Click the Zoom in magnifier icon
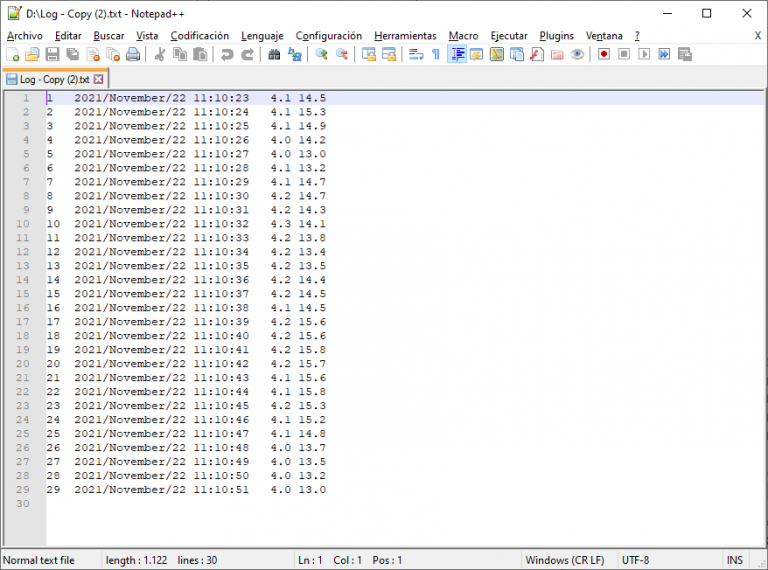This screenshot has width=768, height=570. pyautogui.click(x=322, y=54)
